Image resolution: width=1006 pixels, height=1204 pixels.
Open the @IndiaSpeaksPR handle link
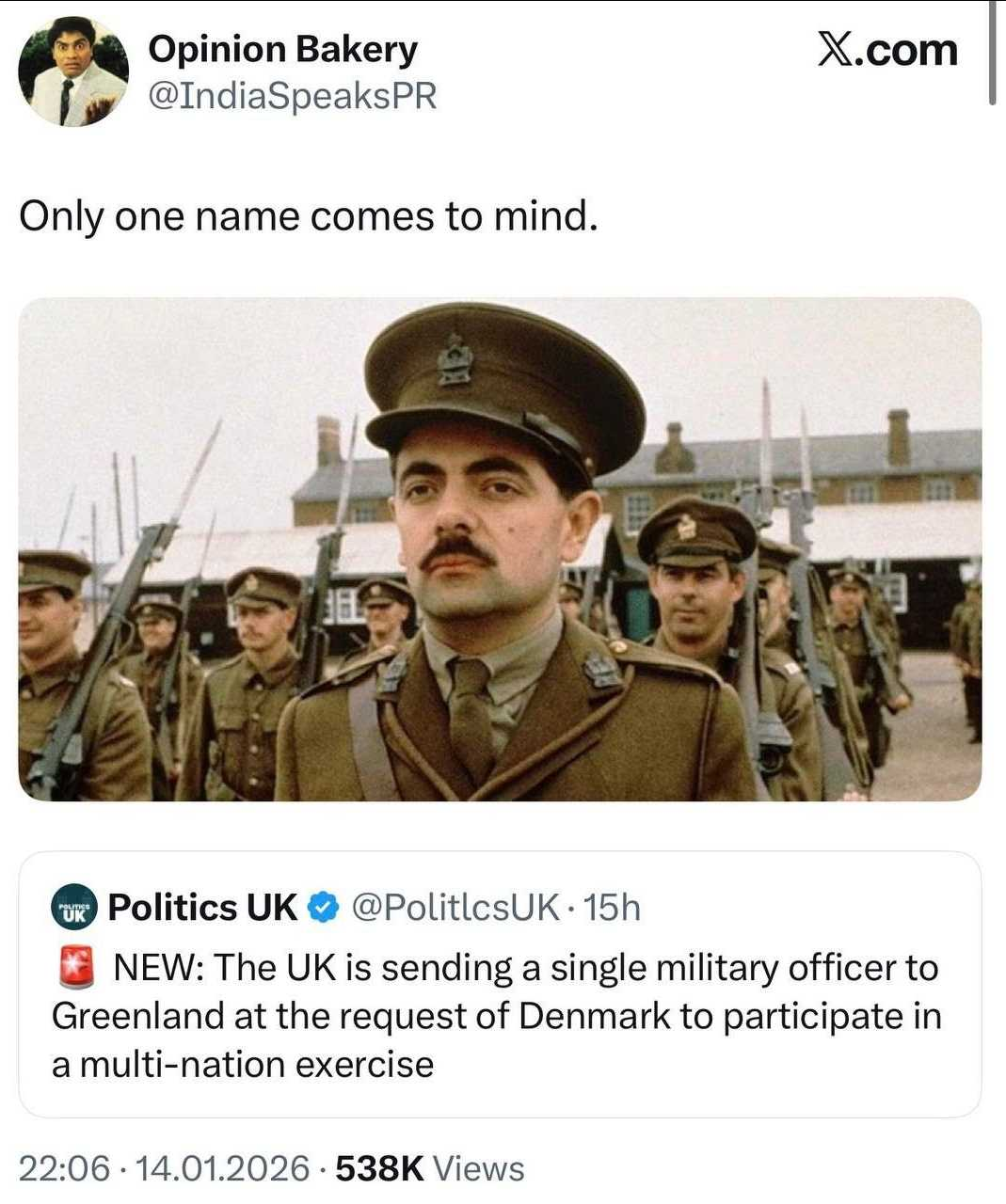(x=292, y=95)
